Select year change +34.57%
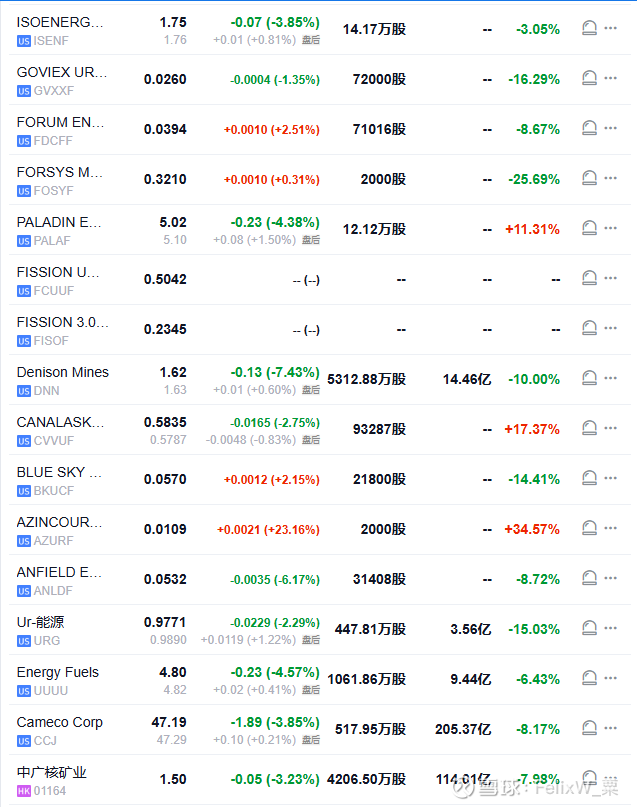The height and width of the screenshot is (807, 637). 532,529
